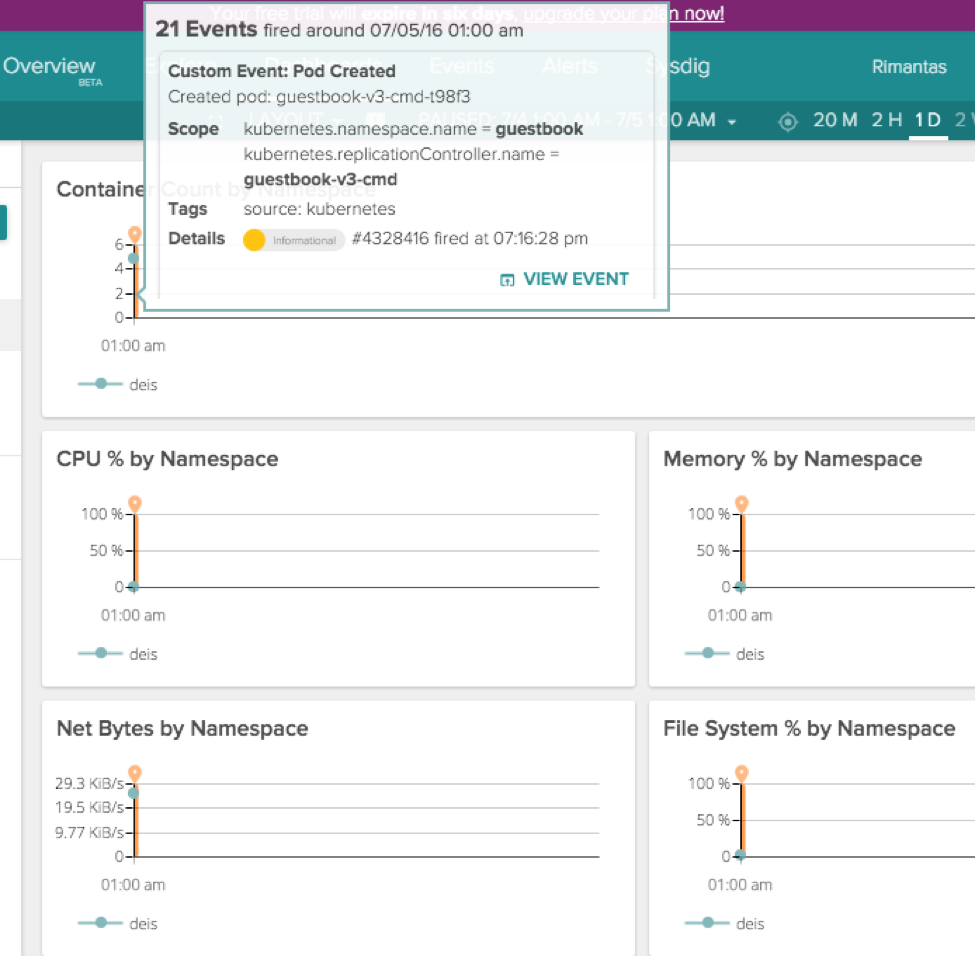Click the data point on Net Bytes chart
The image size is (975, 956).
(x=134, y=793)
